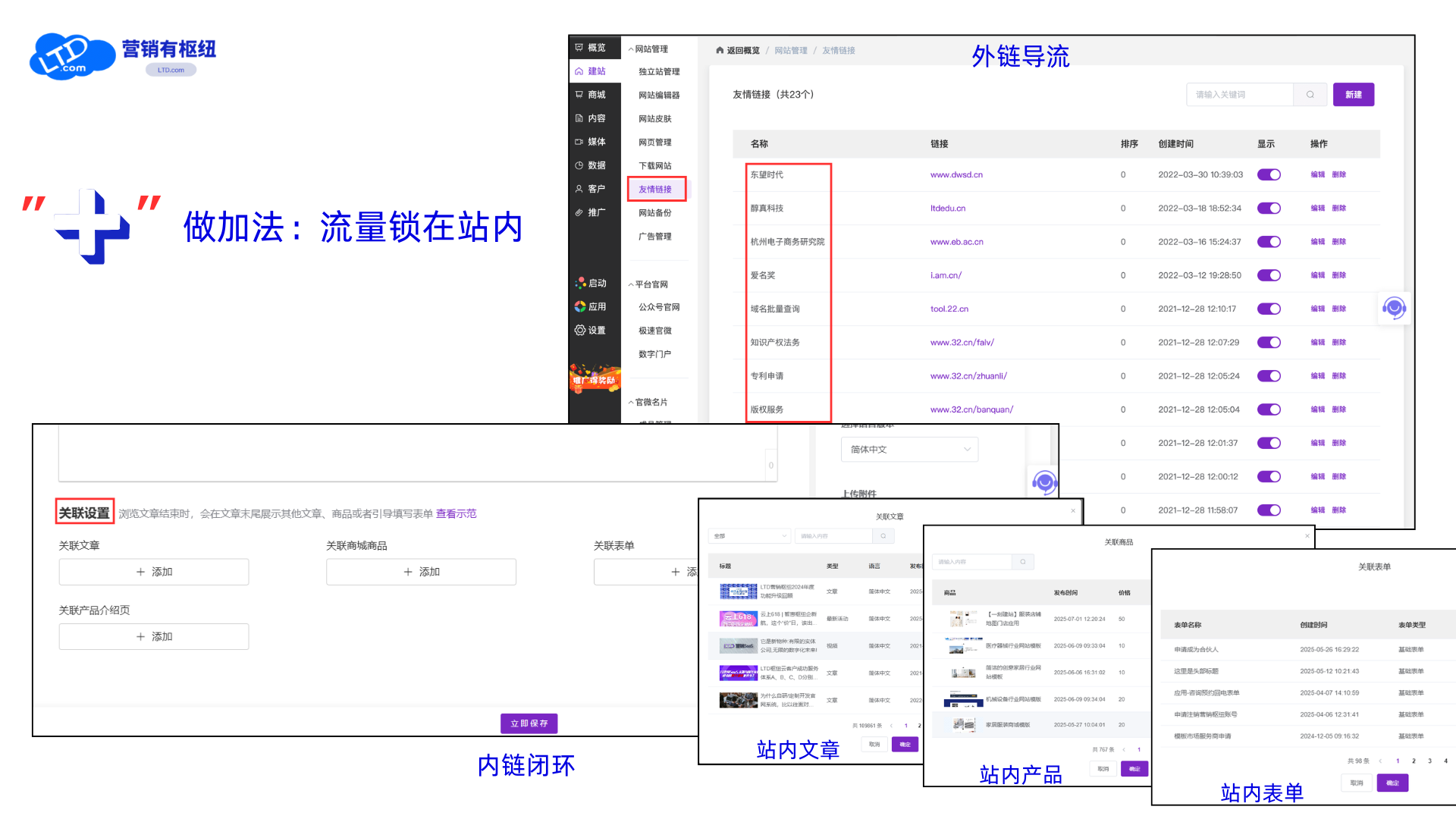Image resolution: width=1456 pixels, height=819 pixels.
Task: Click page 2 in 关联表单 pagination
Action: click(1414, 761)
